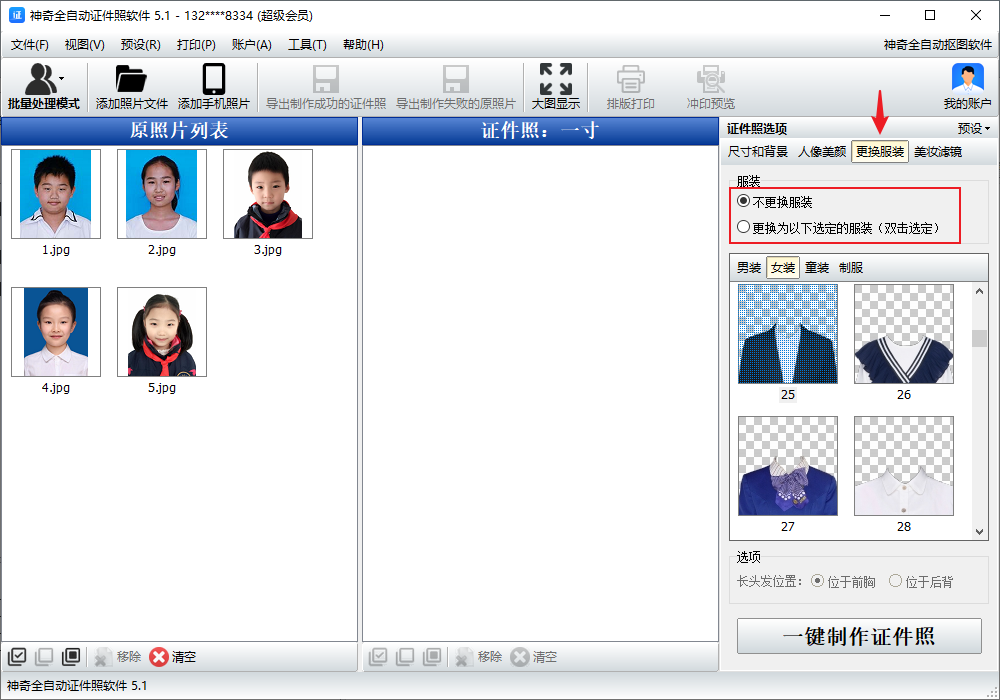Switch to 人像美颜 tab
The width and height of the screenshot is (1000, 700).
coord(822,152)
